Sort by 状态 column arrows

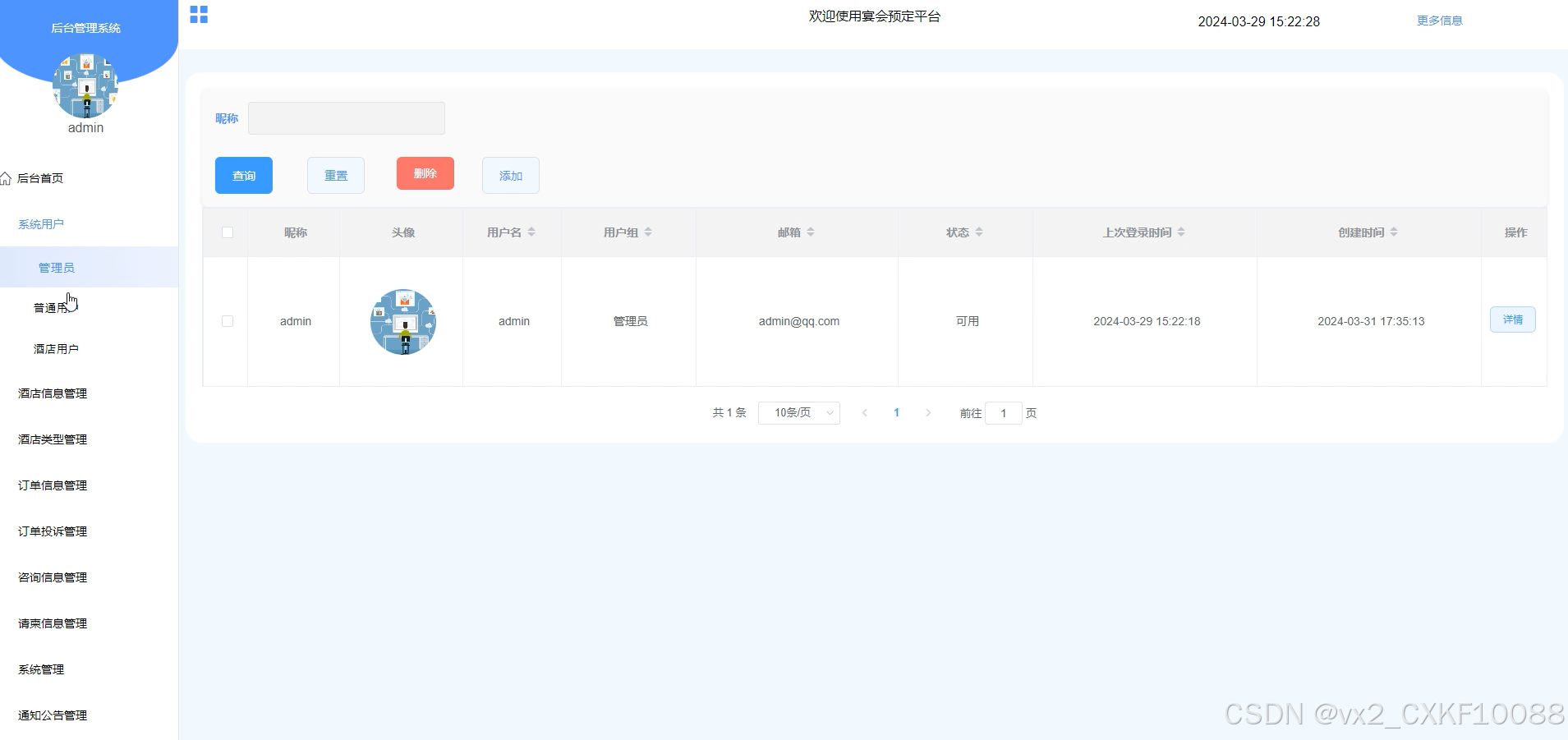pos(979,232)
